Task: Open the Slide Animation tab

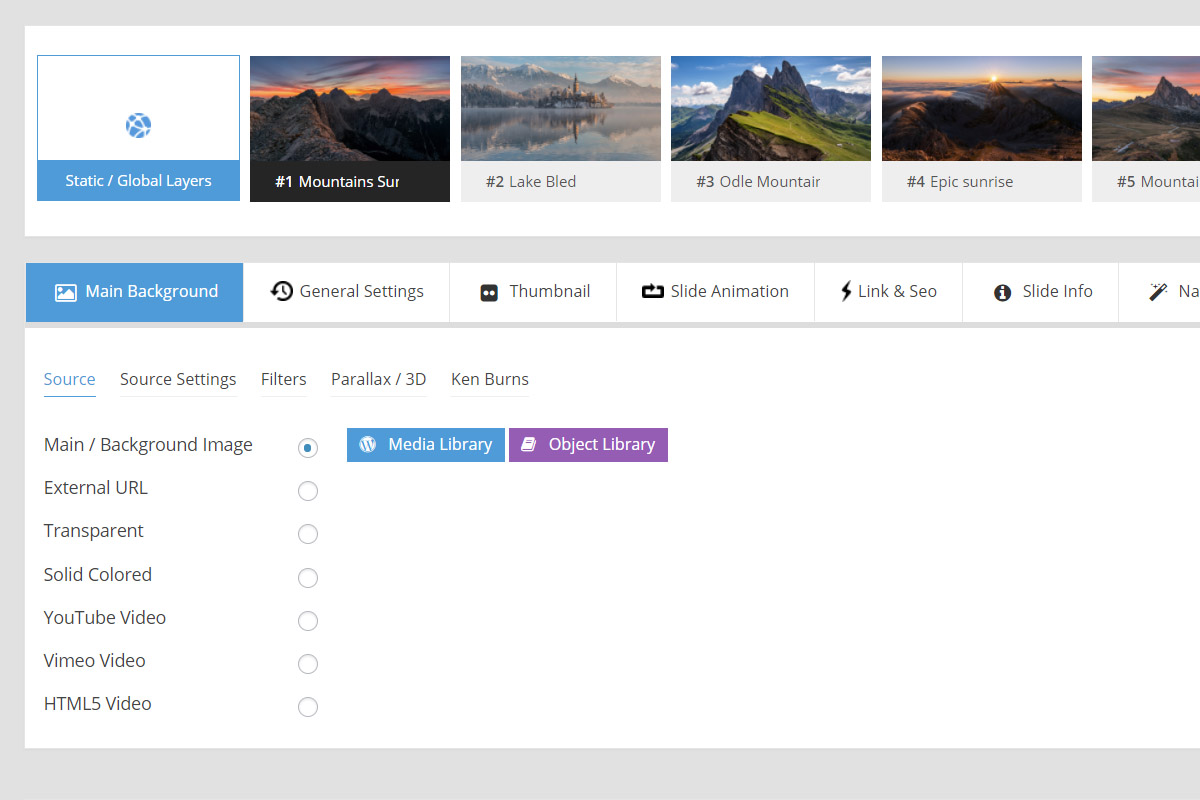Action: [715, 292]
